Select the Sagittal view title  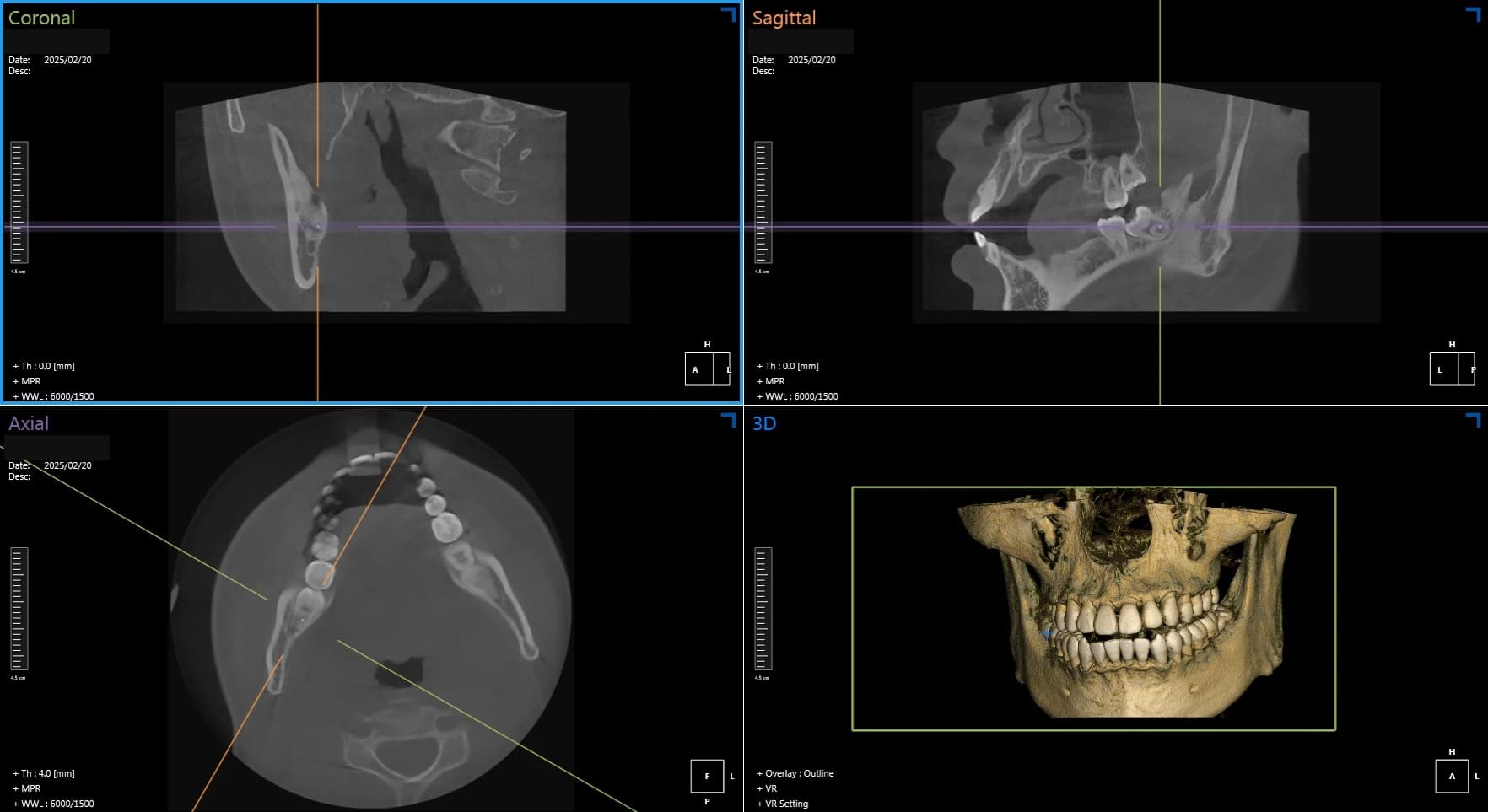[784, 18]
